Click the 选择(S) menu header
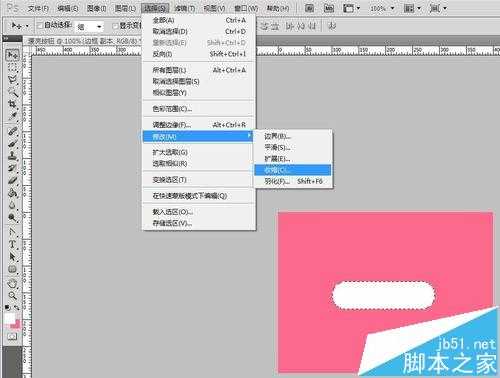This screenshot has height=378, width=500. (155, 8)
